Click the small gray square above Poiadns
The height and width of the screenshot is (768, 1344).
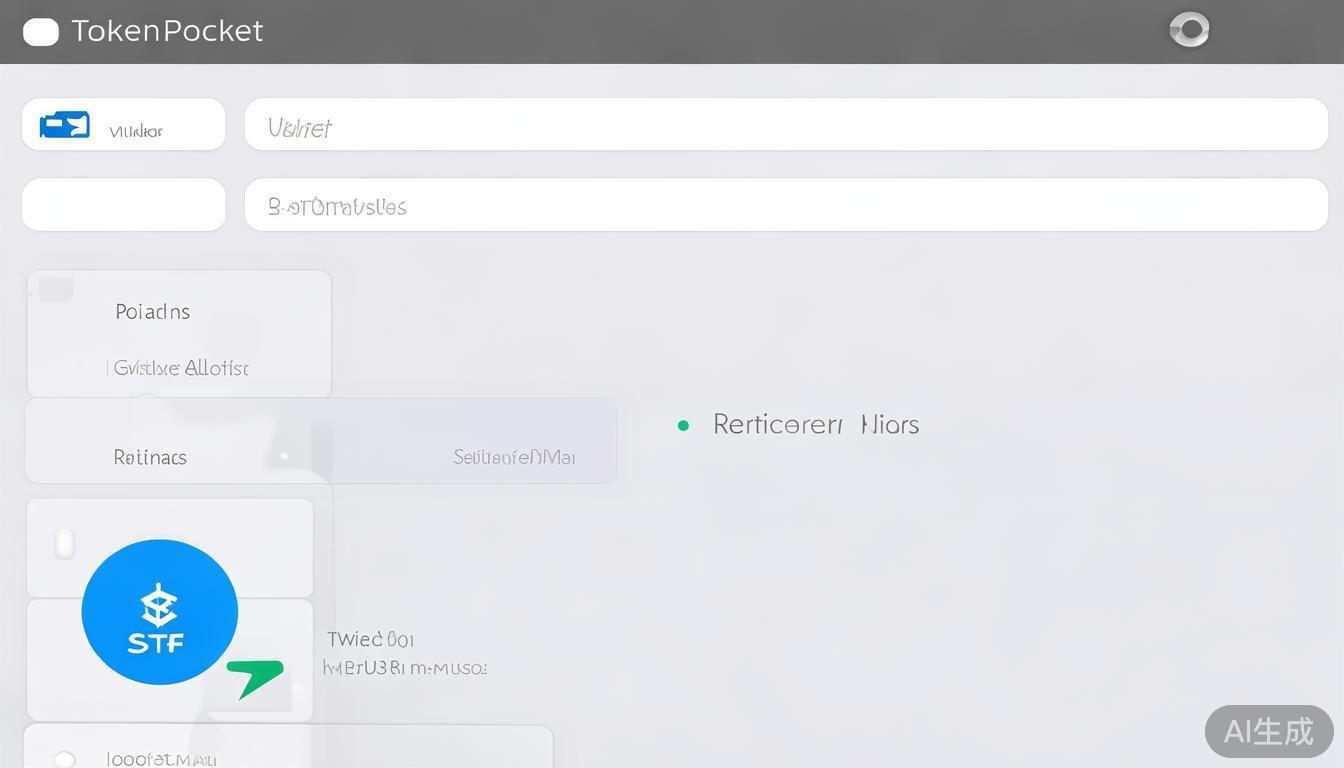point(56,289)
